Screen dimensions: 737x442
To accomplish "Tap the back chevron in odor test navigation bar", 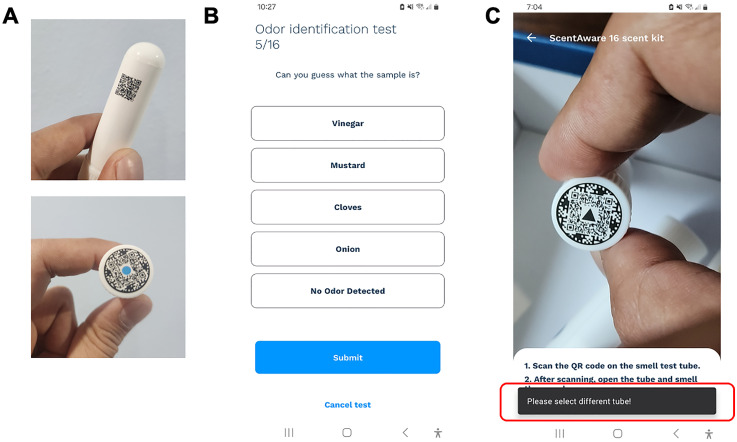I will [x=405, y=432].
